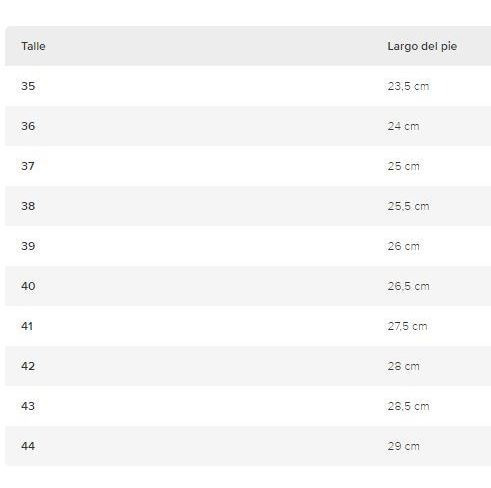This screenshot has width=491, height=488.
Task: Select size 39 row
Action: click(x=248, y=246)
